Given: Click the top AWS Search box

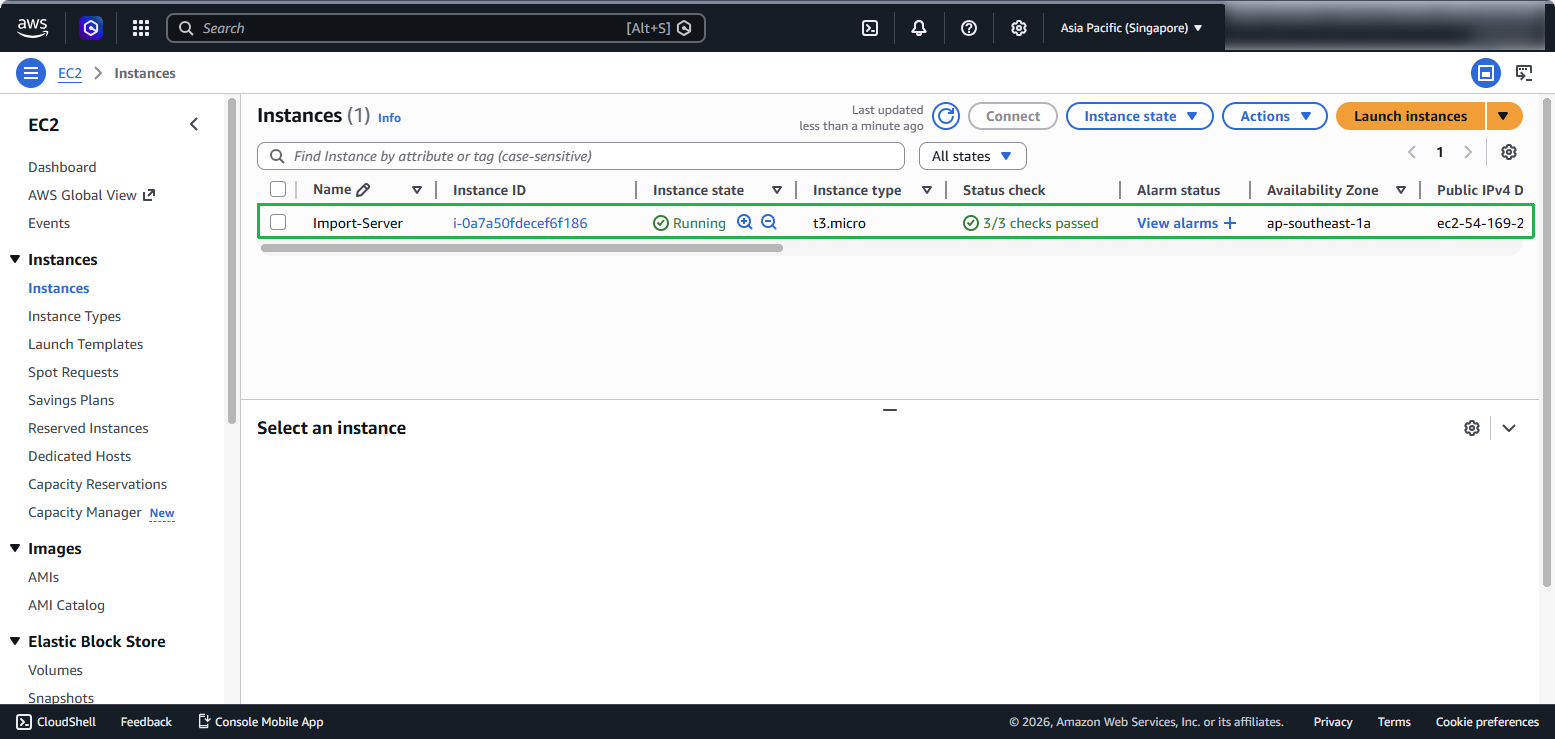Looking at the screenshot, I should pos(436,28).
